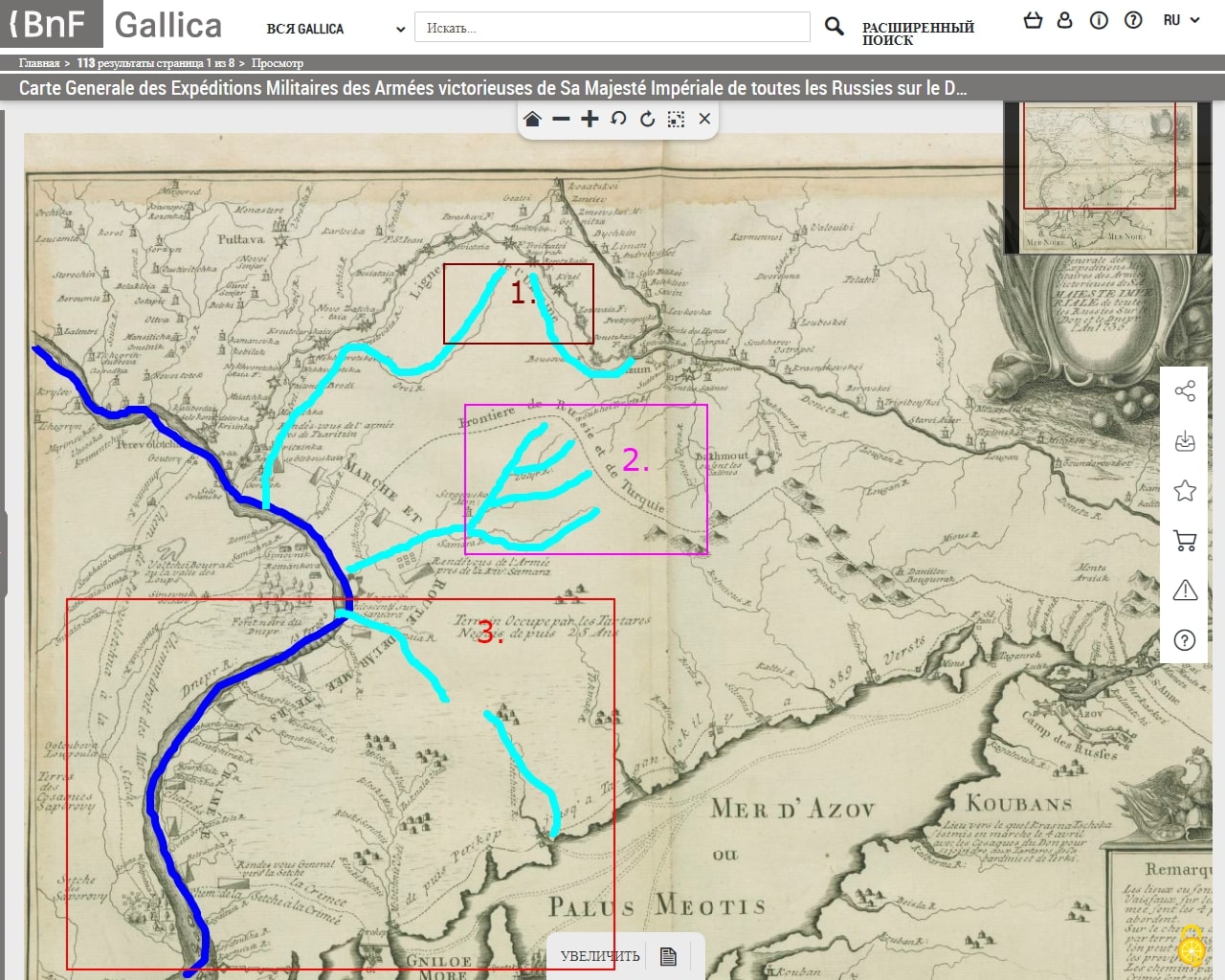This screenshot has height=980, width=1225.
Task: Close the viewer zoom toolbar
Action: tap(705, 119)
